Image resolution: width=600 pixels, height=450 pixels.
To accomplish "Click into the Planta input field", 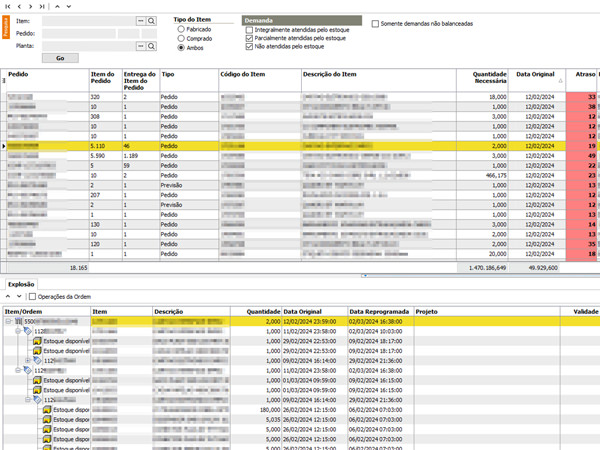I will pos(88,46).
